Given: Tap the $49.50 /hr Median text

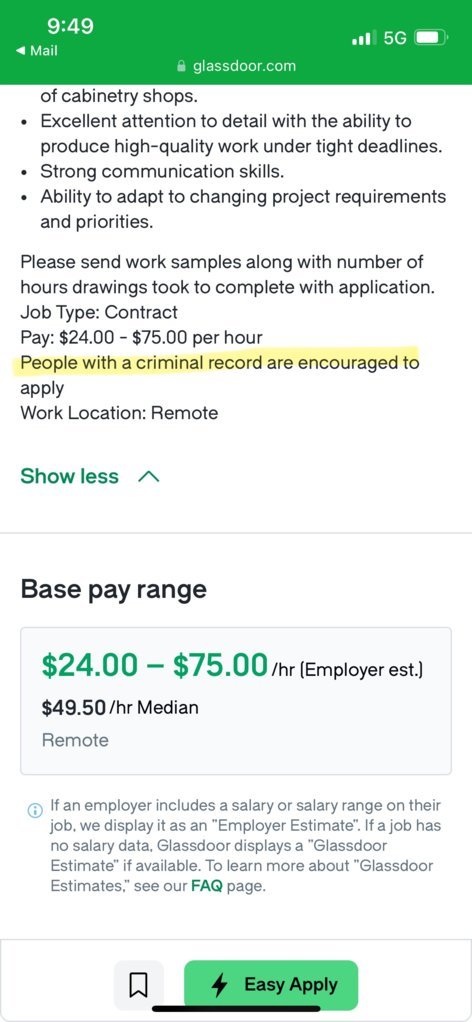Looking at the screenshot, I should (x=120, y=708).
